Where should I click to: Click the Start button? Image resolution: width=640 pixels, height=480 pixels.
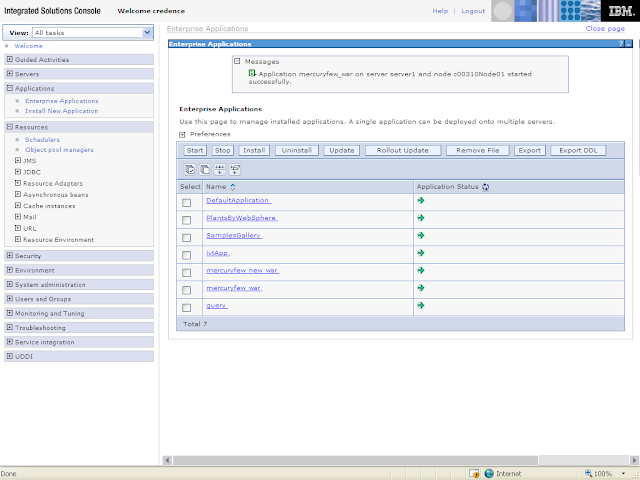click(x=195, y=151)
